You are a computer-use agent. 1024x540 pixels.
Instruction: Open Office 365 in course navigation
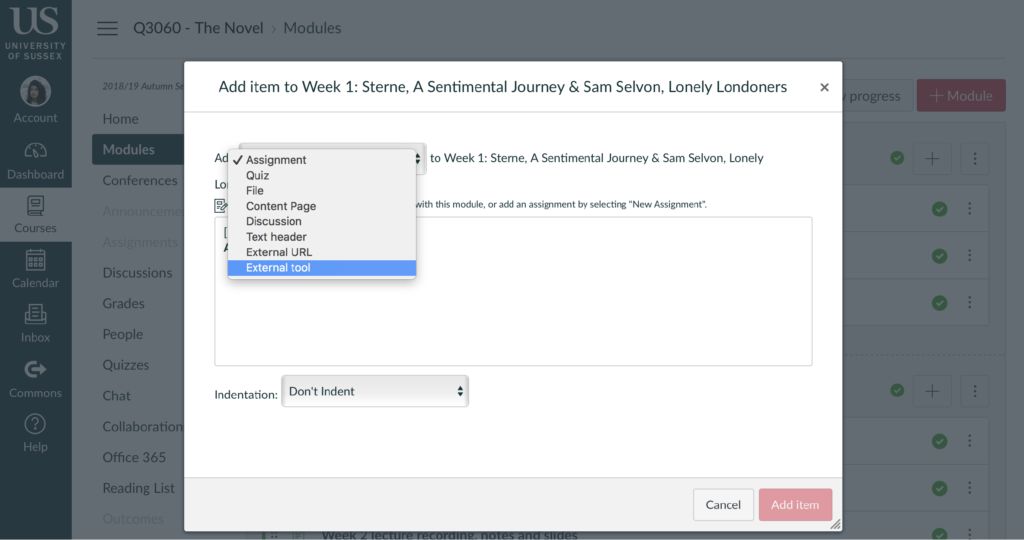tap(134, 457)
